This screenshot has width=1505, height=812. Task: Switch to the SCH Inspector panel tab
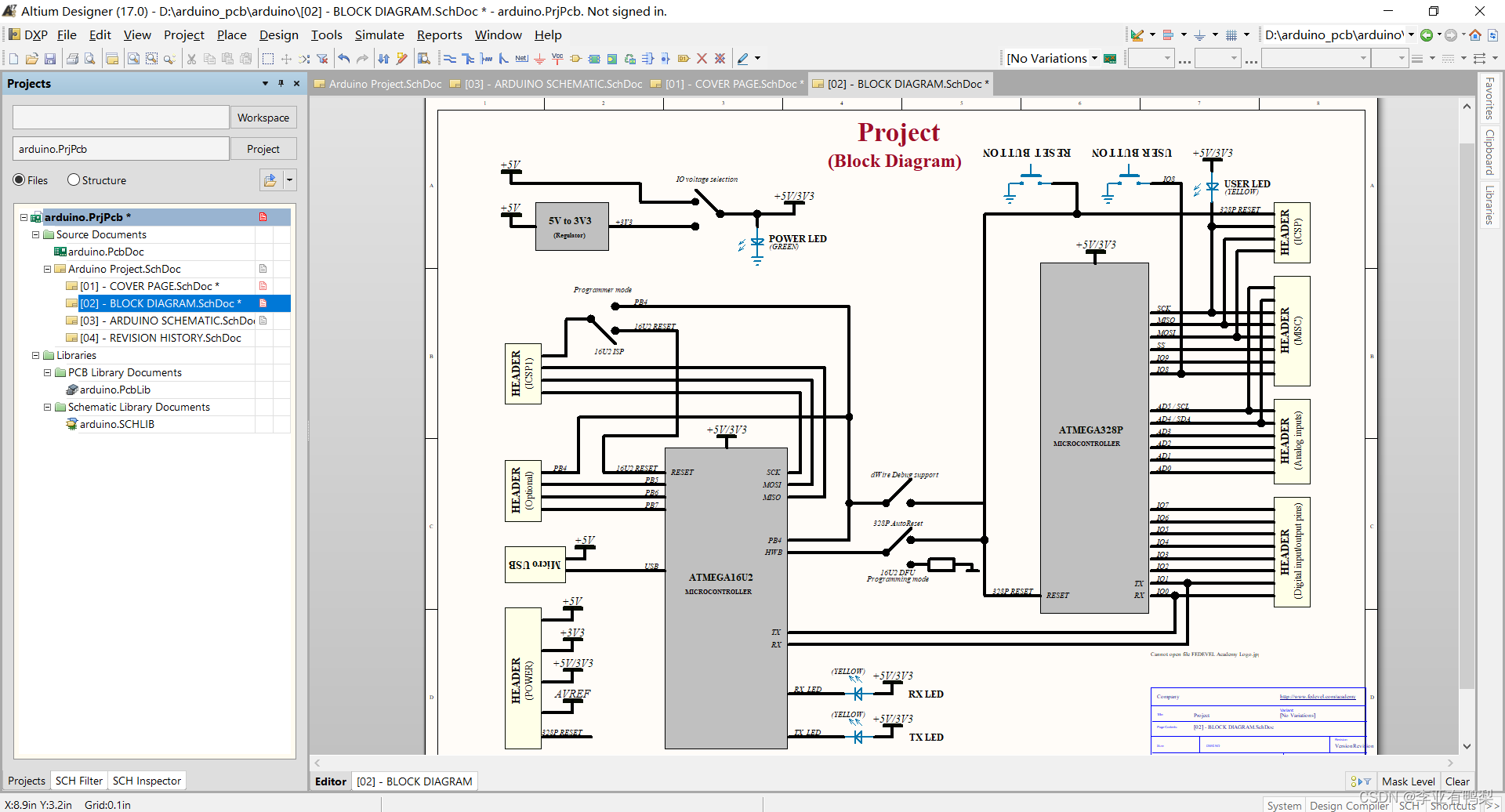(x=147, y=781)
